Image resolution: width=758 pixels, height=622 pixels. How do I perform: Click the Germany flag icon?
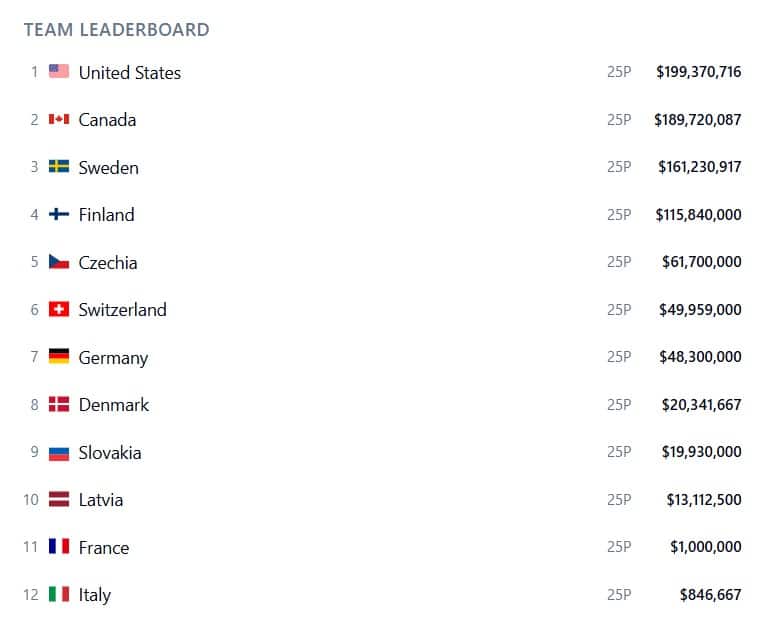pos(59,357)
